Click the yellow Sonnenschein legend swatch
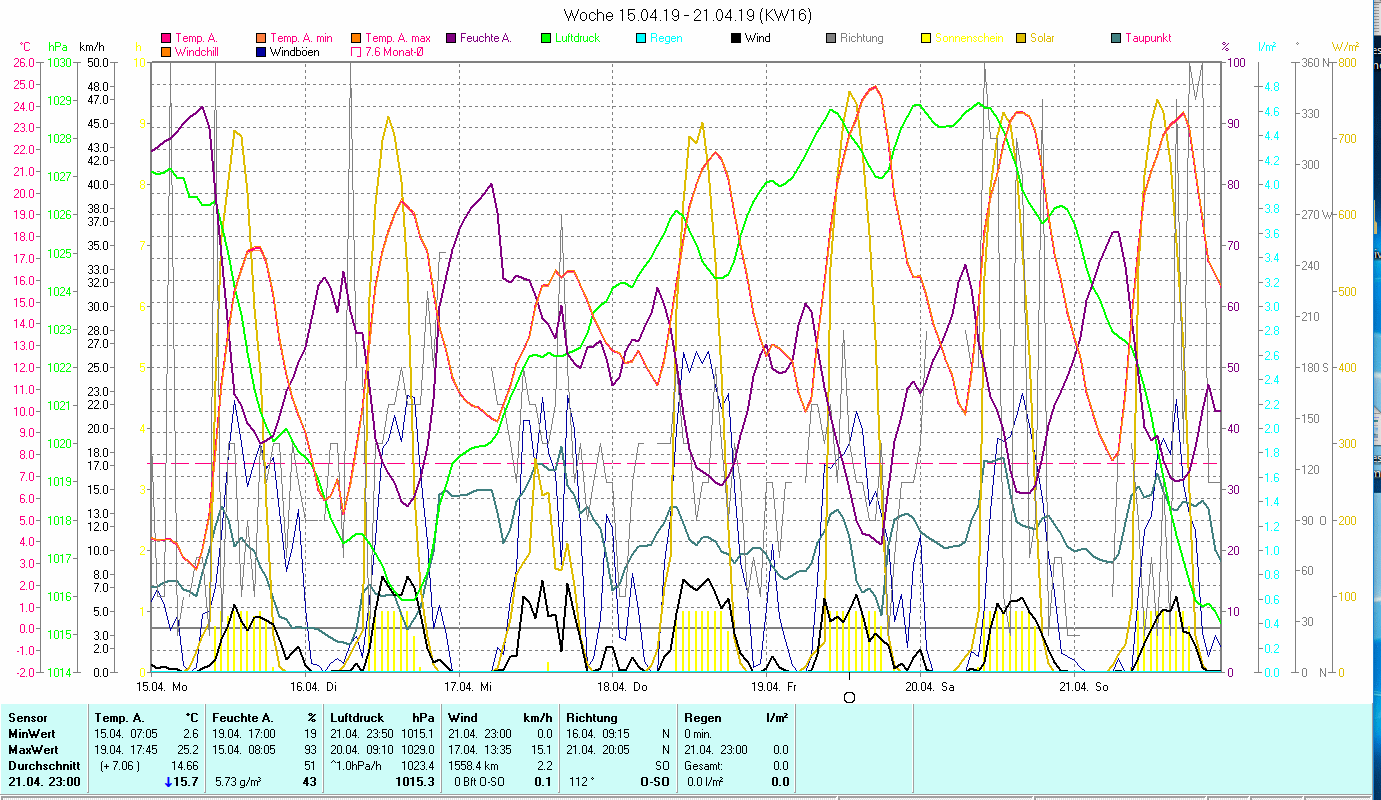The image size is (1381, 800). [x=926, y=38]
